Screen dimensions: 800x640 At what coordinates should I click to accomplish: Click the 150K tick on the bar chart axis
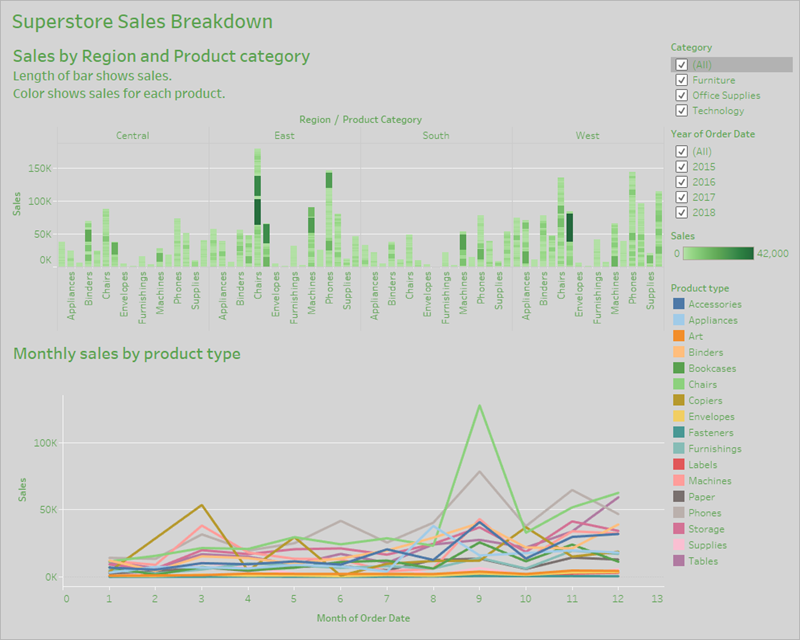point(40,168)
